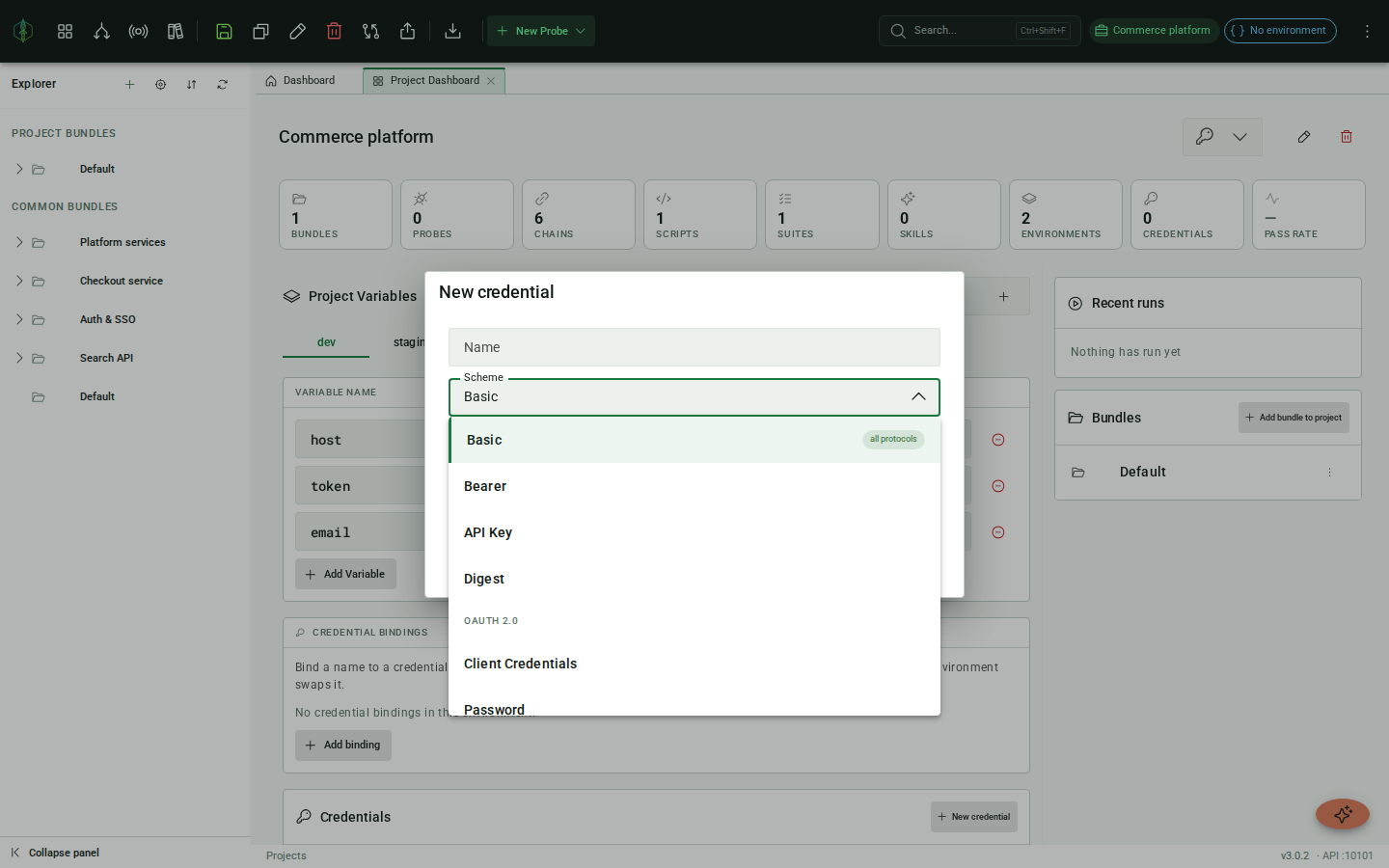Image resolution: width=1389 pixels, height=868 pixels.
Task: Click Add bundle to project button
Action: click(1294, 418)
